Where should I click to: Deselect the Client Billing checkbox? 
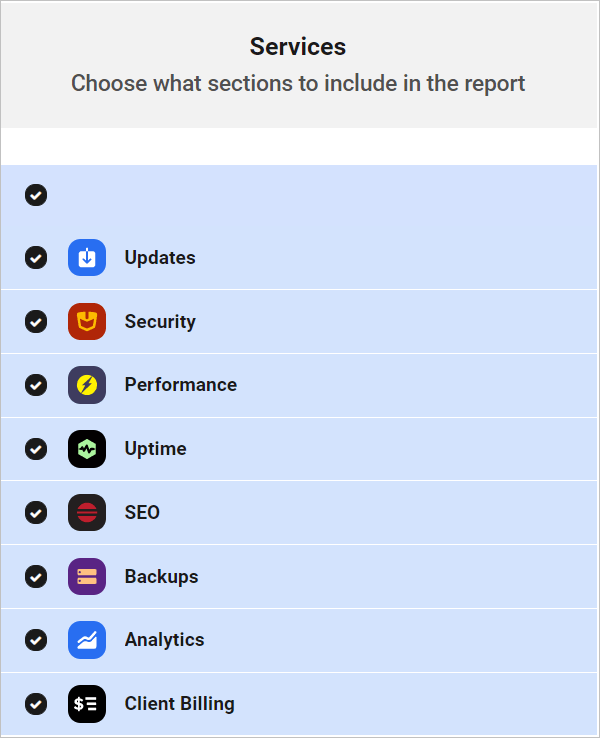[36, 704]
